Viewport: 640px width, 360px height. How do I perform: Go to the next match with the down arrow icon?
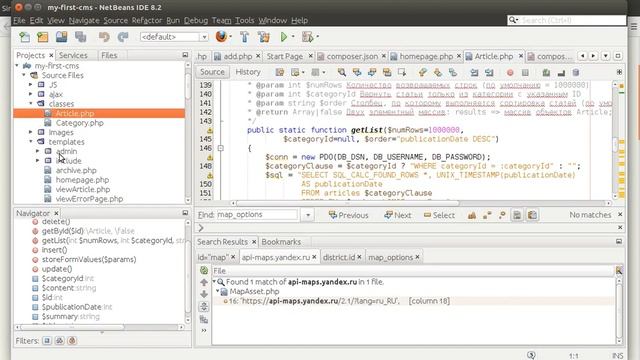(204, 294)
